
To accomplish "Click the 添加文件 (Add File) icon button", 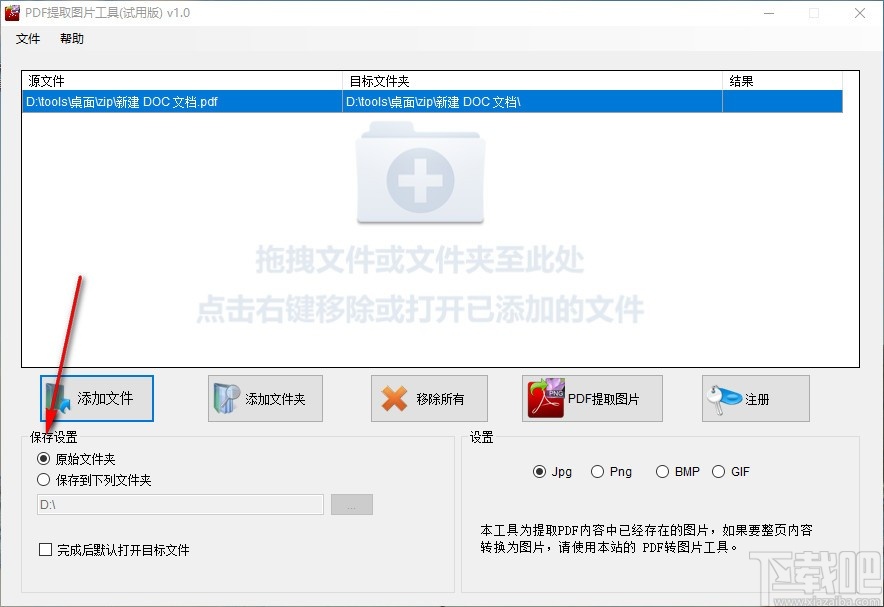I will [56, 398].
